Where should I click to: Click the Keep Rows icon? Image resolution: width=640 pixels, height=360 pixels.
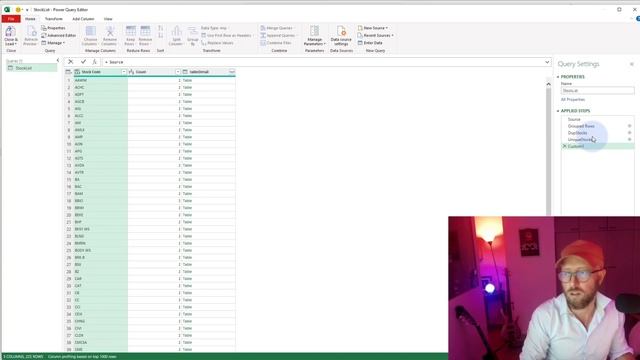[x=131, y=32]
